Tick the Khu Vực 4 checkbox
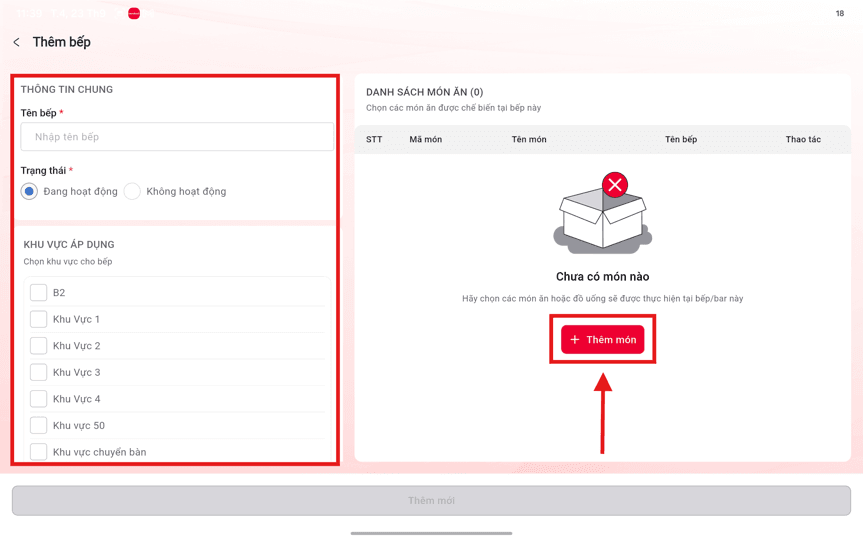Viewport: 863px width, 539px height. coord(39,399)
